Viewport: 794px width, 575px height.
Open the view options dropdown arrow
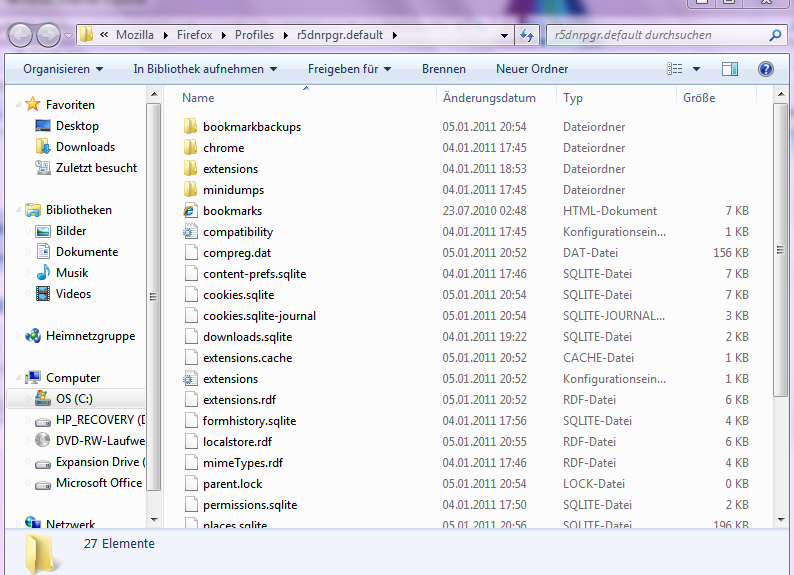click(697, 69)
